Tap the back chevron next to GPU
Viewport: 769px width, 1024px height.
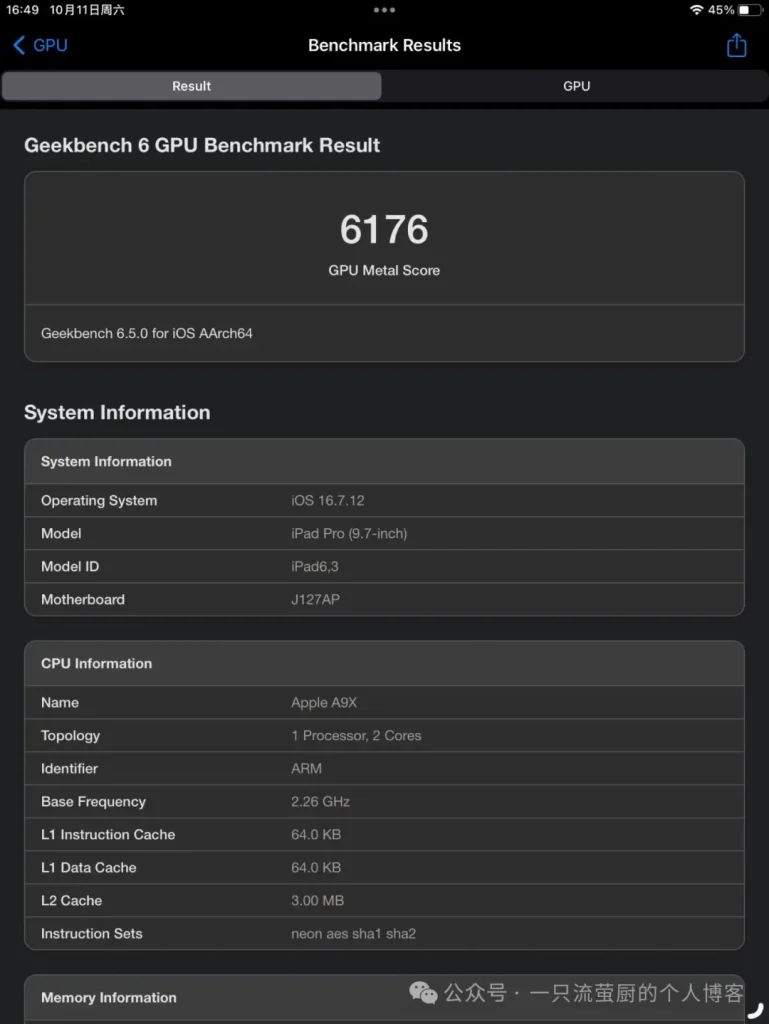(x=19, y=45)
